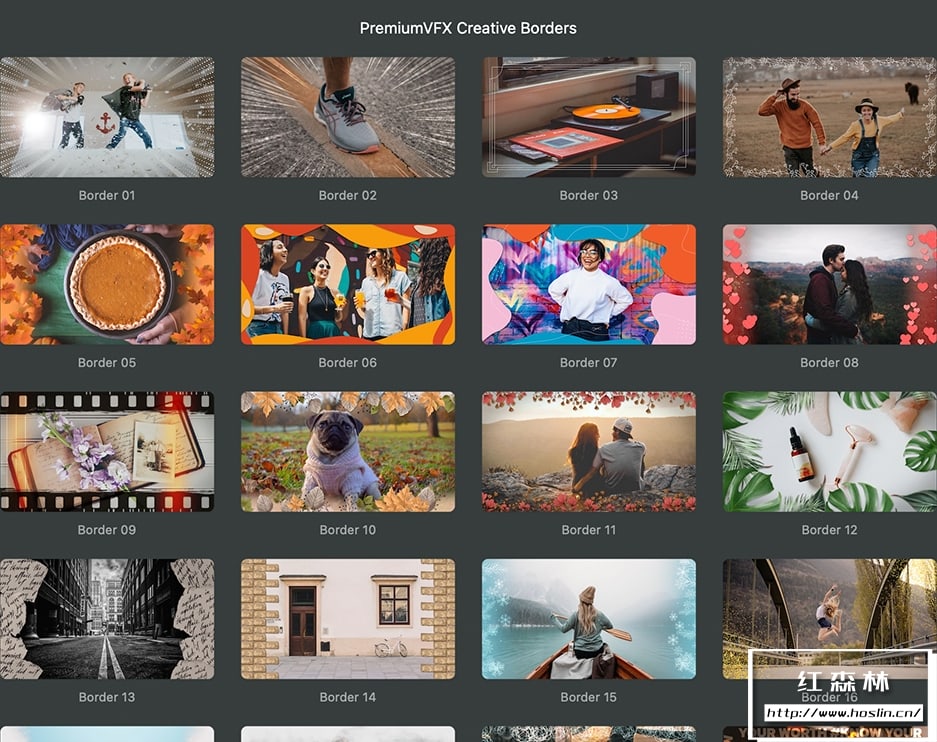Click the Border 01 label

(x=107, y=195)
